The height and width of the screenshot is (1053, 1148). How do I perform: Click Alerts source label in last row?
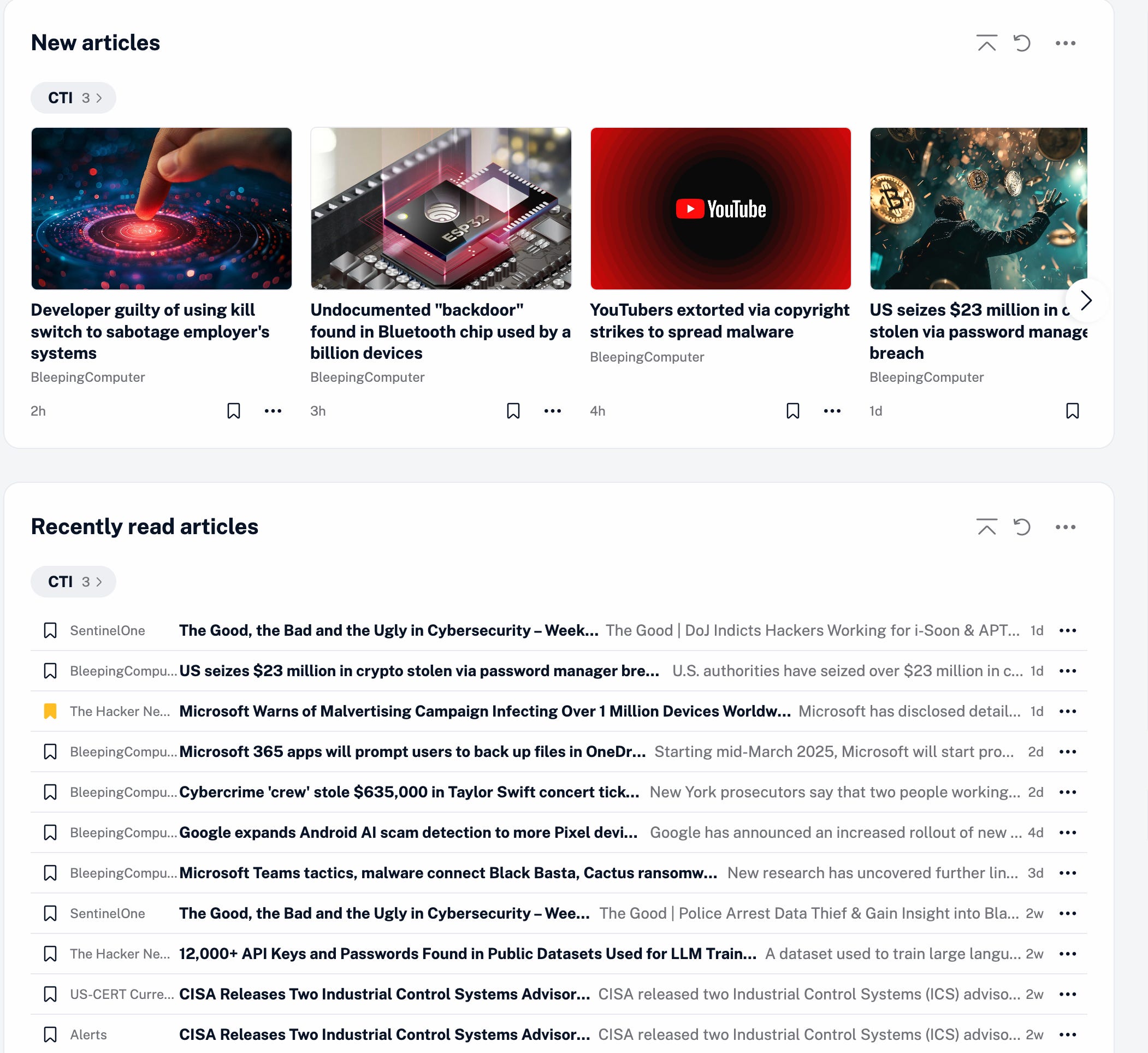pos(88,1035)
